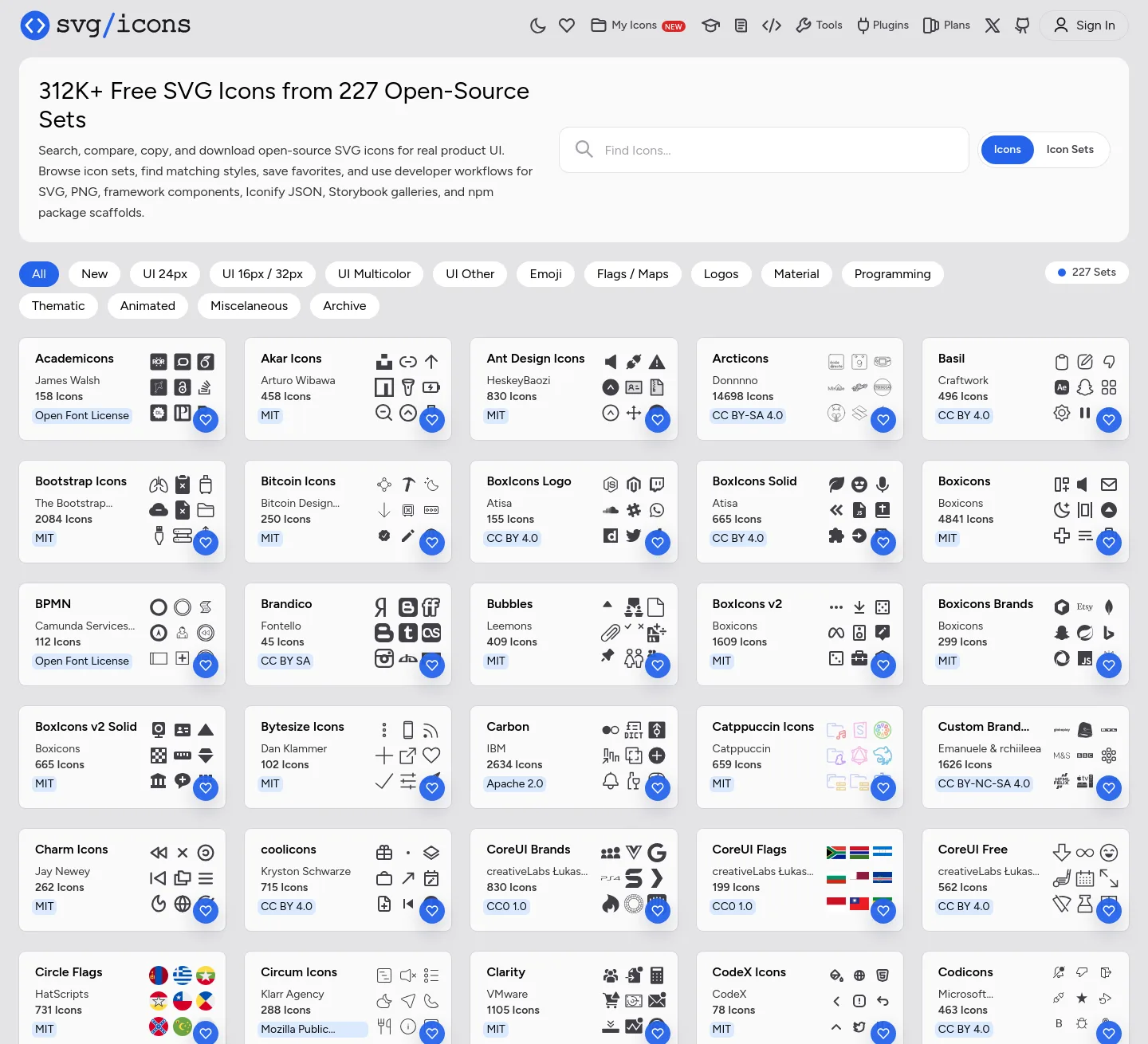
Task: Open the Clarity set title
Action: tap(506, 972)
